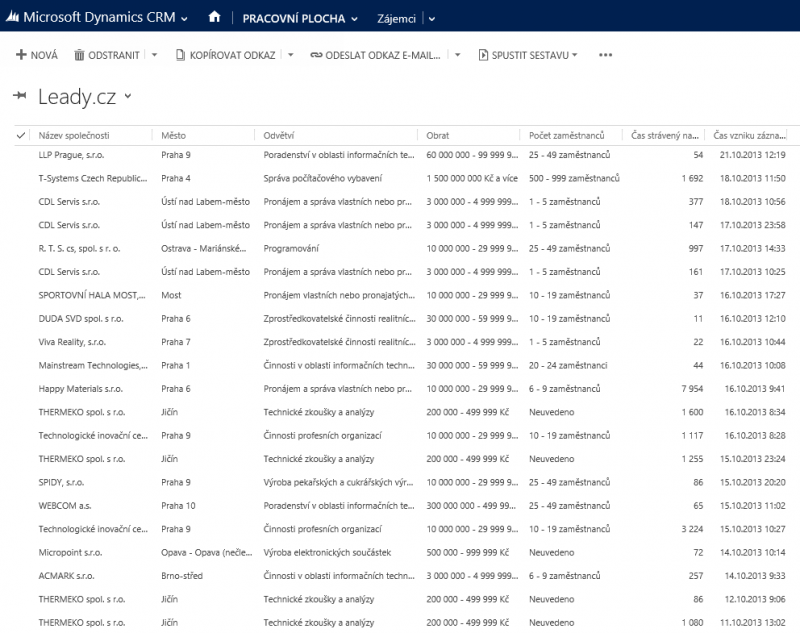Open SPORTOVNÍ HALA MOST record
The width and height of the screenshot is (800, 633).
(x=92, y=295)
